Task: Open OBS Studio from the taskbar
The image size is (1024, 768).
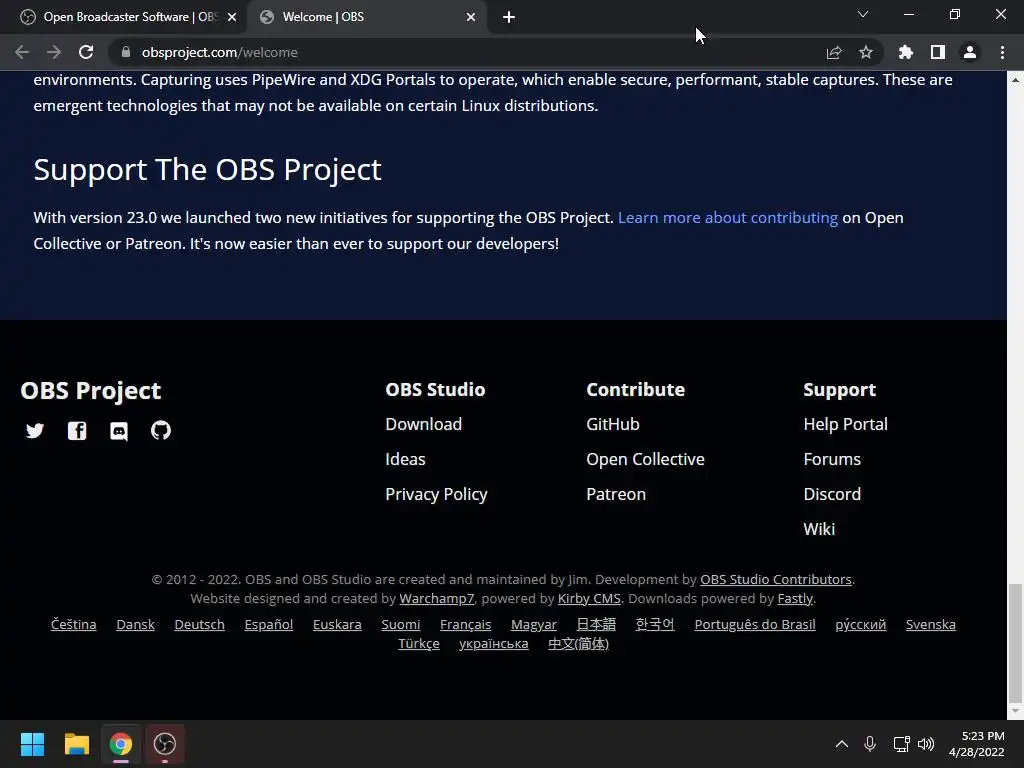Action: pyautogui.click(x=165, y=744)
